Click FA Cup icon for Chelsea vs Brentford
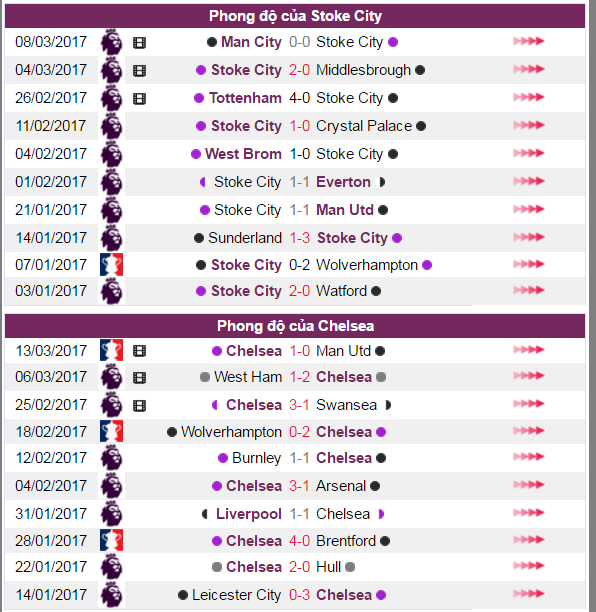 [111, 540]
